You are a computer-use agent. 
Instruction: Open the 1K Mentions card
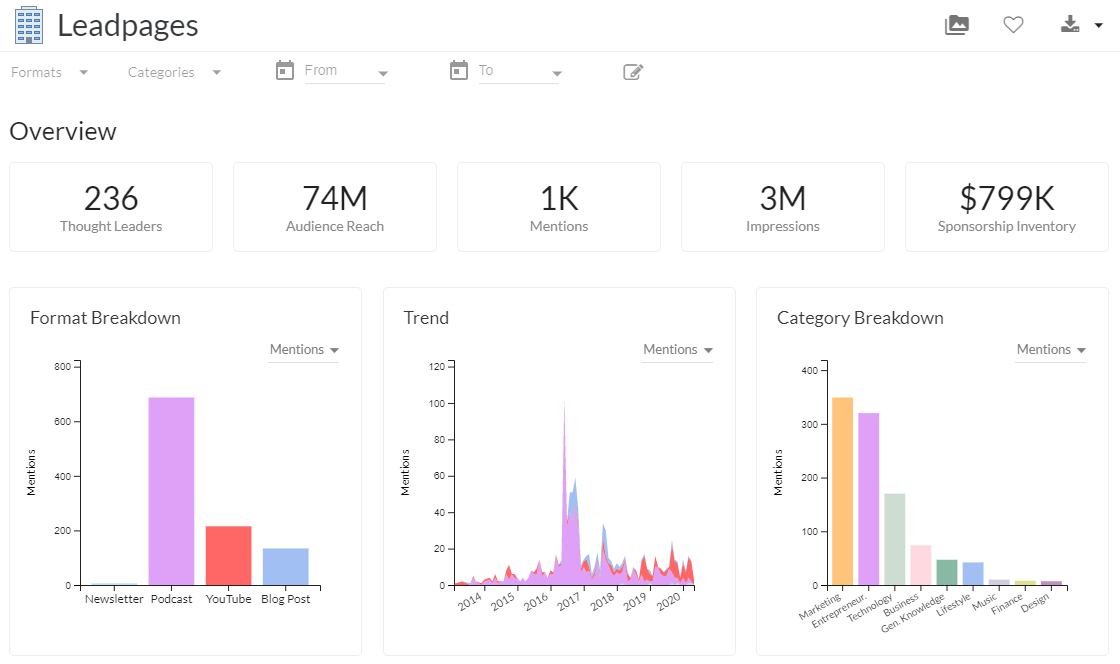tap(559, 207)
